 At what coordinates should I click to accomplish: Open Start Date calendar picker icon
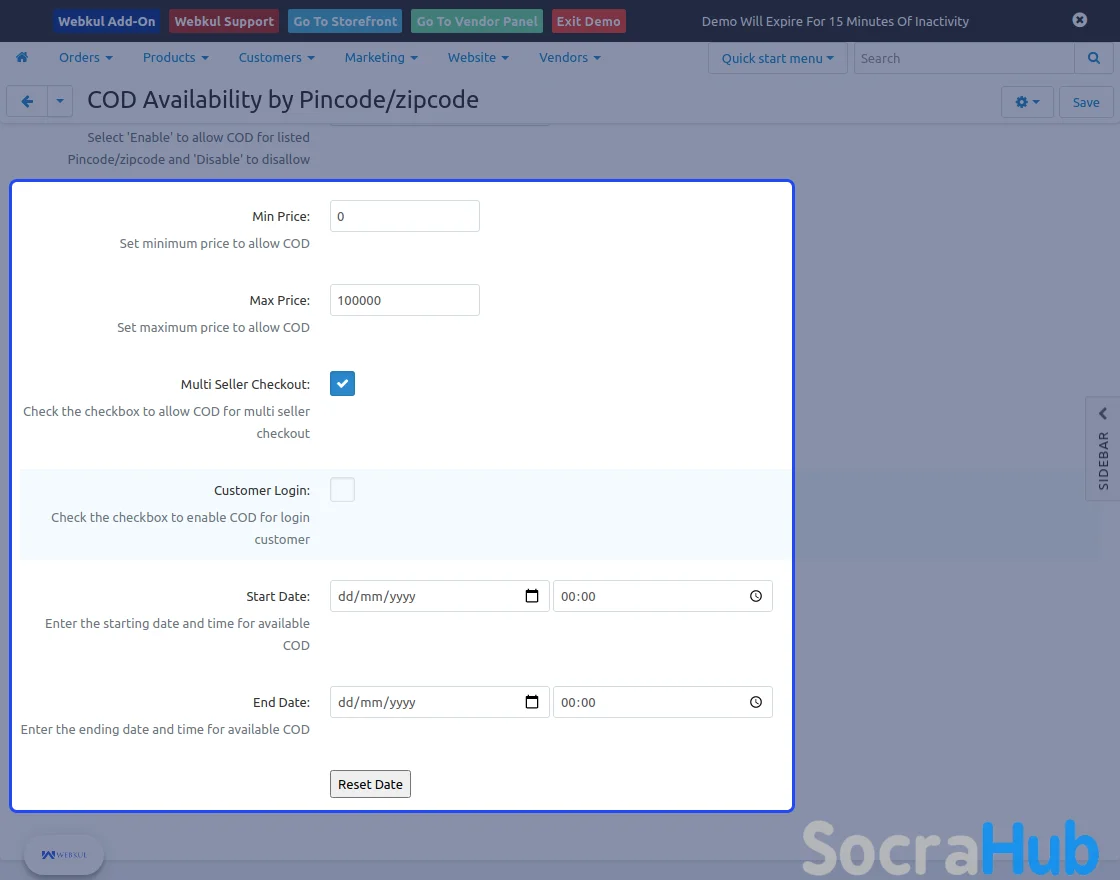[532, 596]
